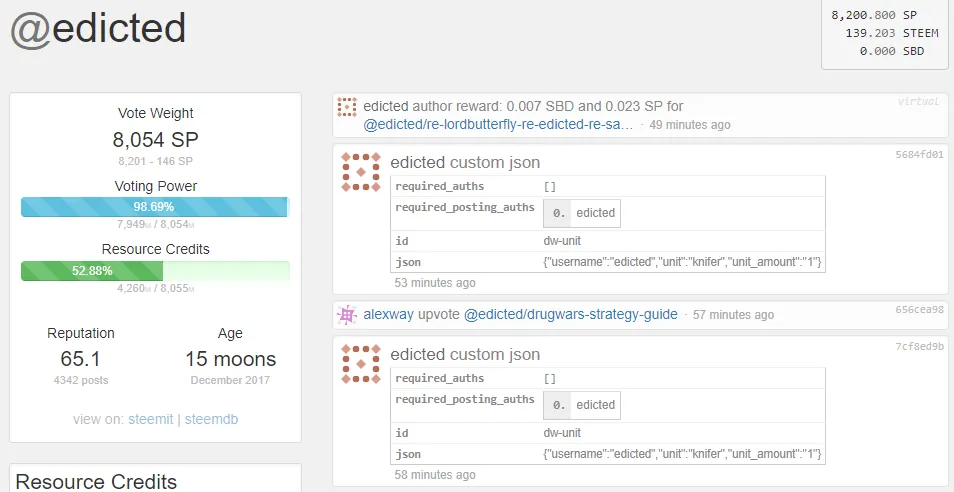Click the 139.203 STEEM balance

pyautogui.click(x=892, y=33)
